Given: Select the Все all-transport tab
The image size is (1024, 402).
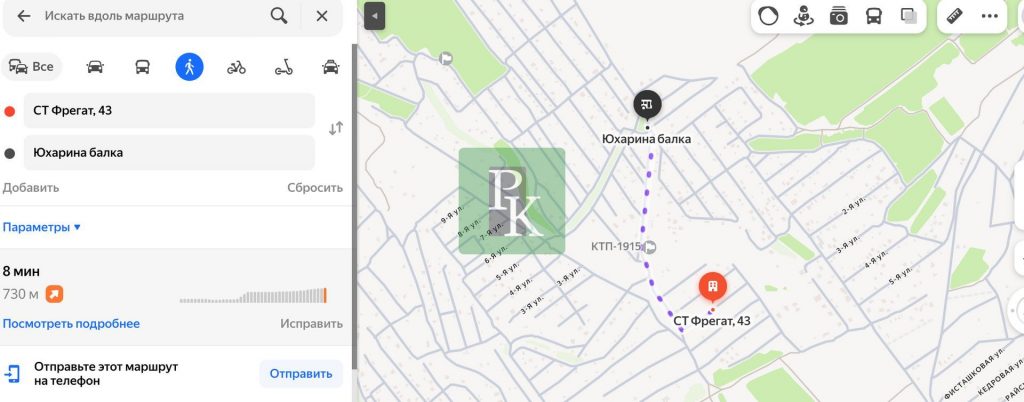Looking at the screenshot, I should click(32, 67).
